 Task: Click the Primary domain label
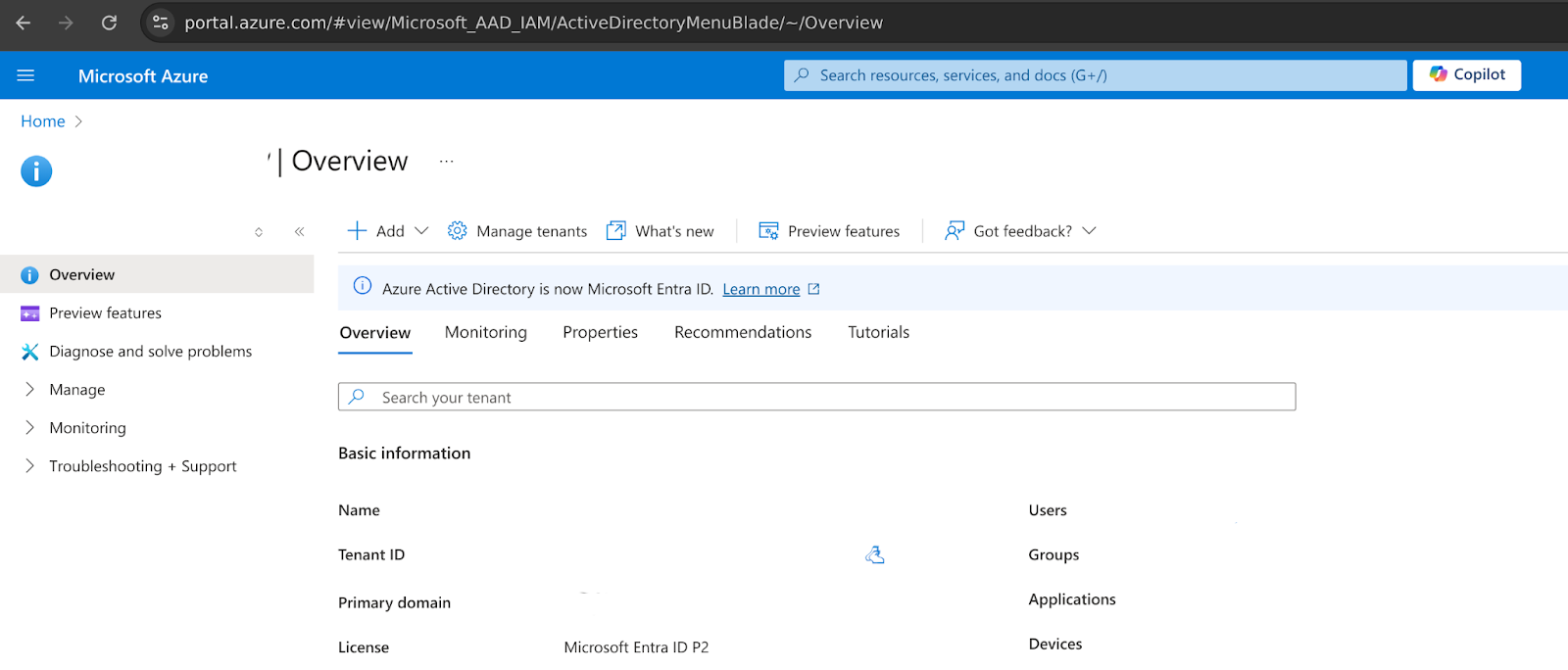[x=394, y=602]
